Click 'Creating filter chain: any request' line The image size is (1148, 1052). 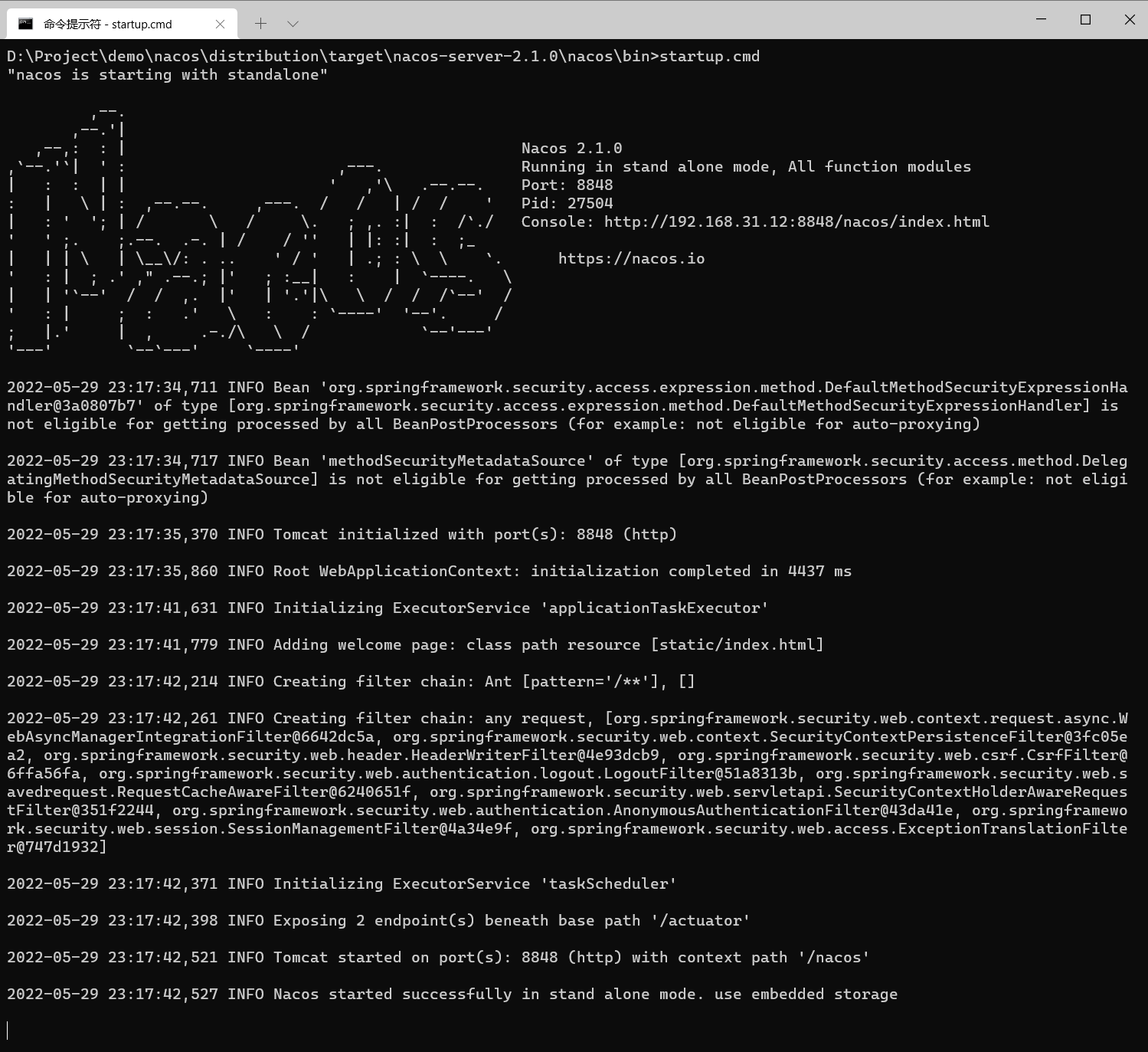567,783
